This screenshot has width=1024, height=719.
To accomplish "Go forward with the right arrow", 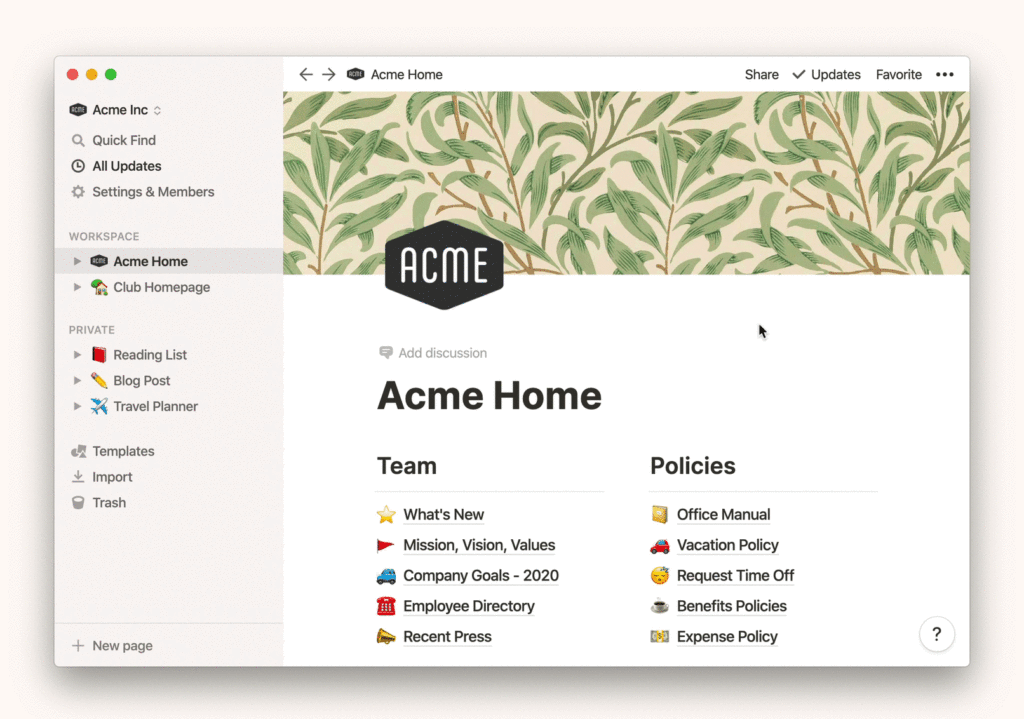I will pyautogui.click(x=328, y=74).
